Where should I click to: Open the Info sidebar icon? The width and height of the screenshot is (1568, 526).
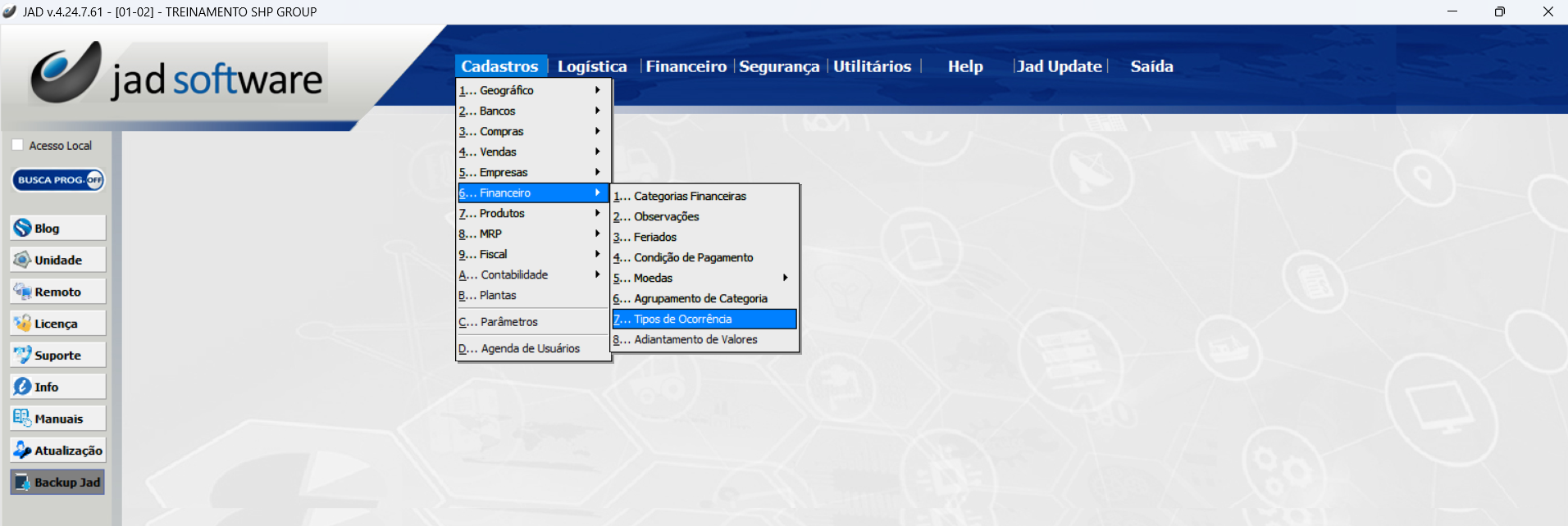click(x=23, y=387)
